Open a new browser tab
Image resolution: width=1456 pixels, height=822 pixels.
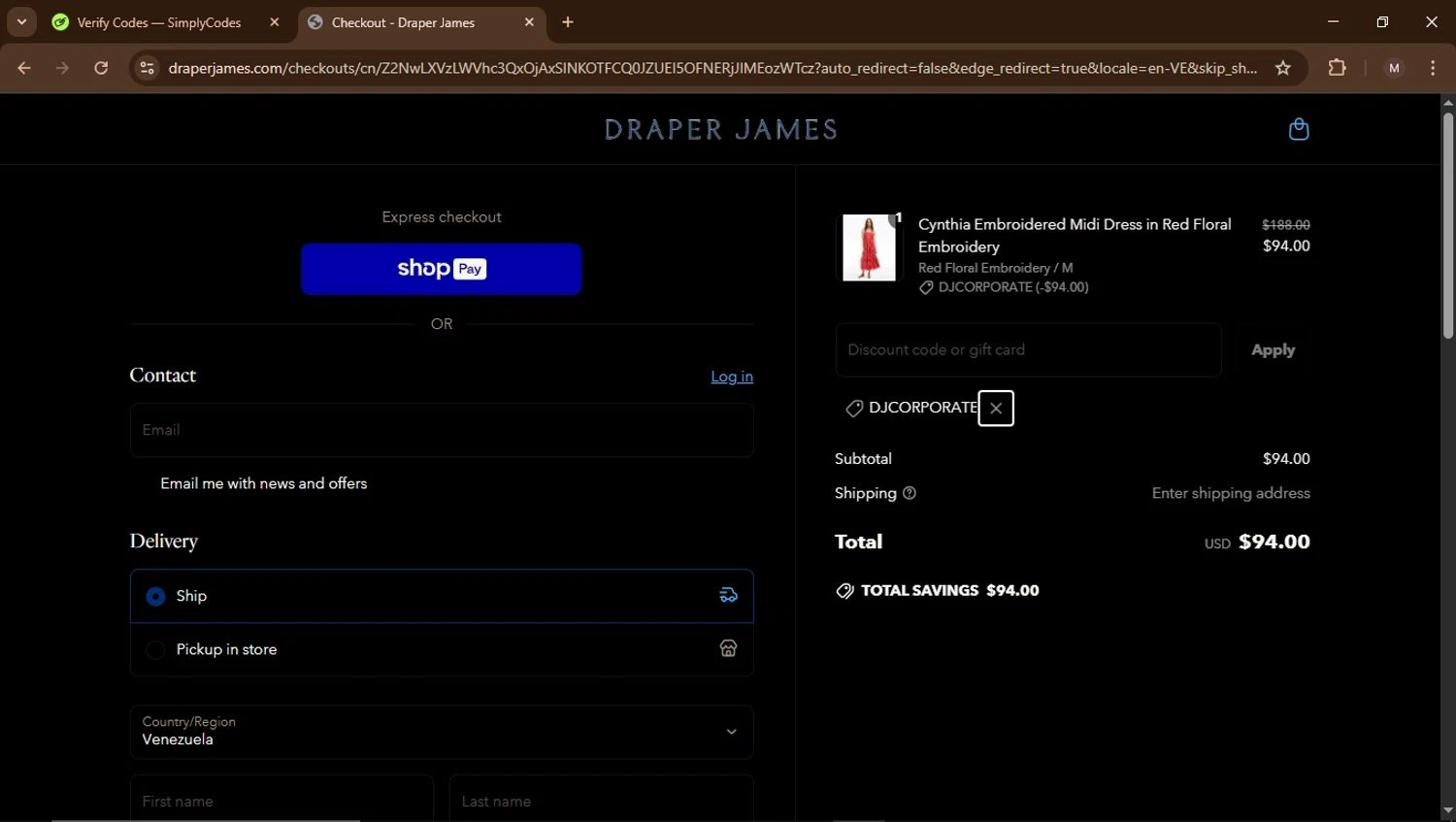click(568, 22)
